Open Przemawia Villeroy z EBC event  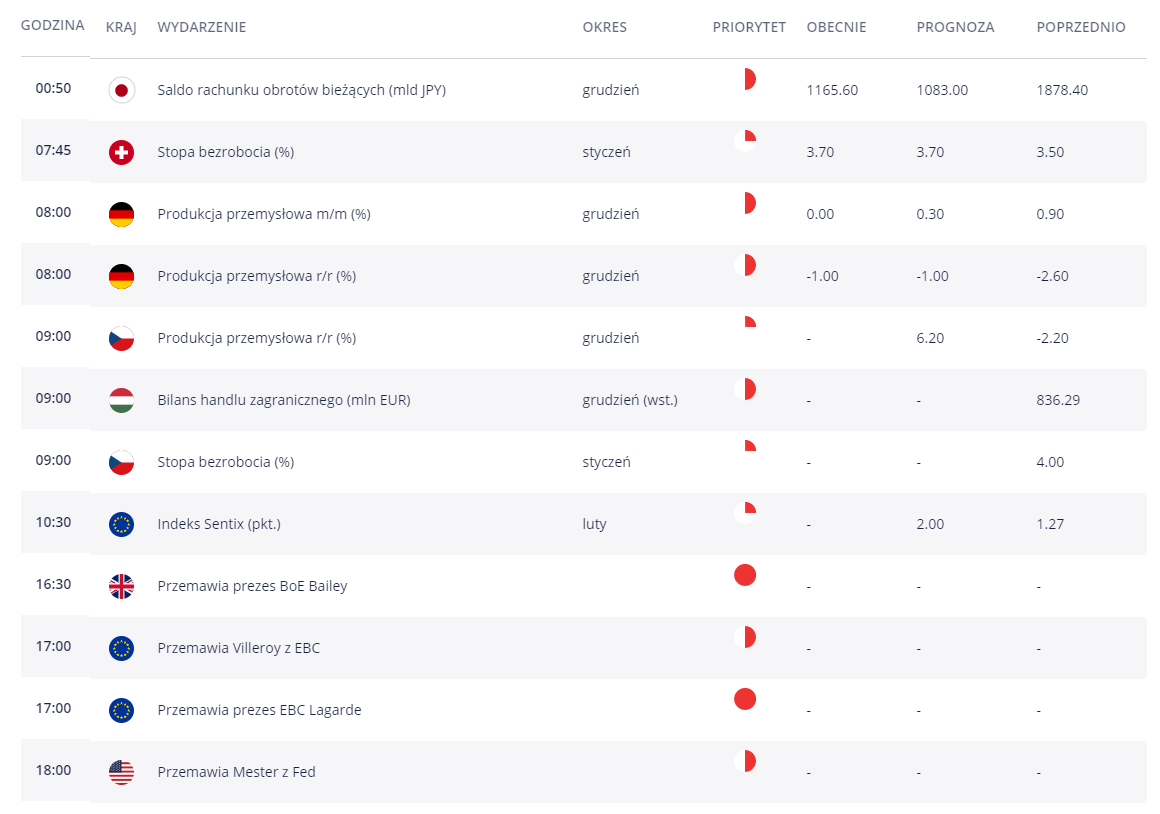click(x=239, y=648)
